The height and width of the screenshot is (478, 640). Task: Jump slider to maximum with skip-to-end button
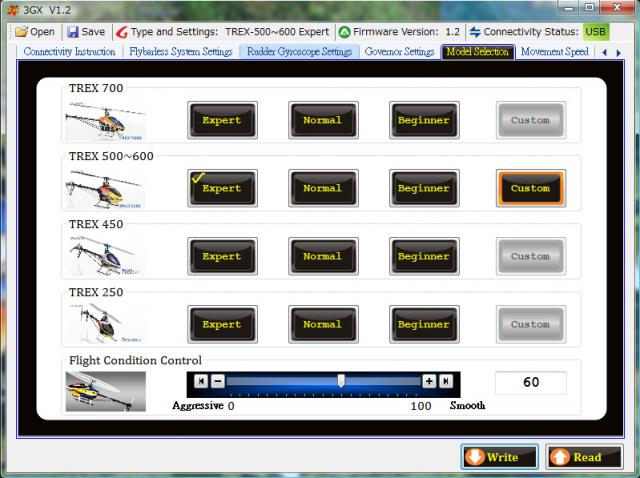click(x=446, y=381)
